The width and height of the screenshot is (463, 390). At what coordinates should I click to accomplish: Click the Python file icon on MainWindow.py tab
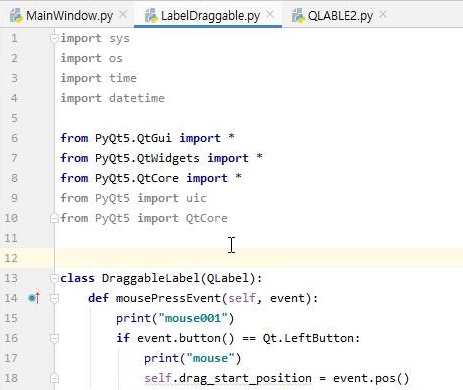tap(16, 16)
